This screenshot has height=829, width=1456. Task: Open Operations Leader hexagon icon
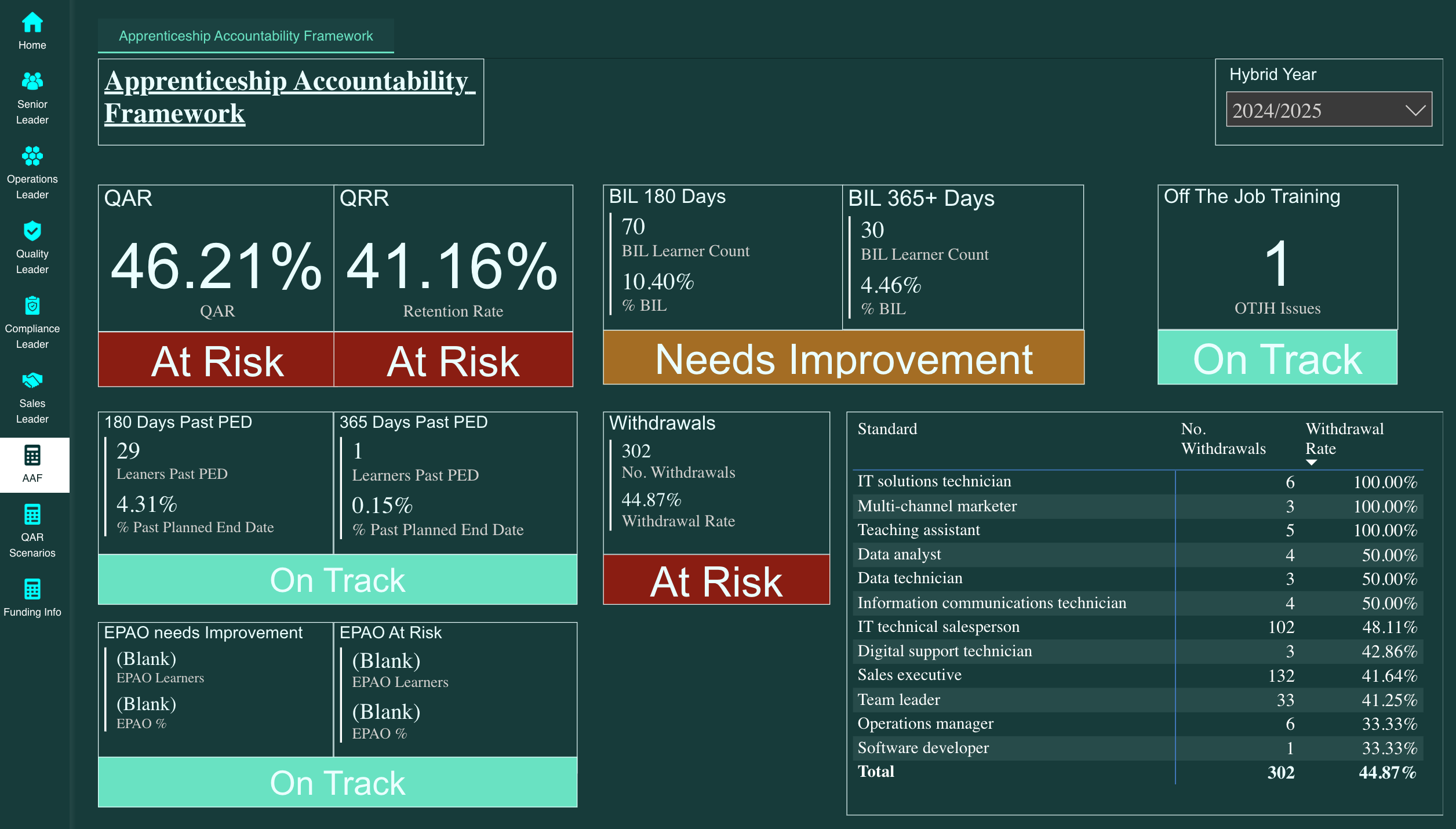[x=32, y=157]
